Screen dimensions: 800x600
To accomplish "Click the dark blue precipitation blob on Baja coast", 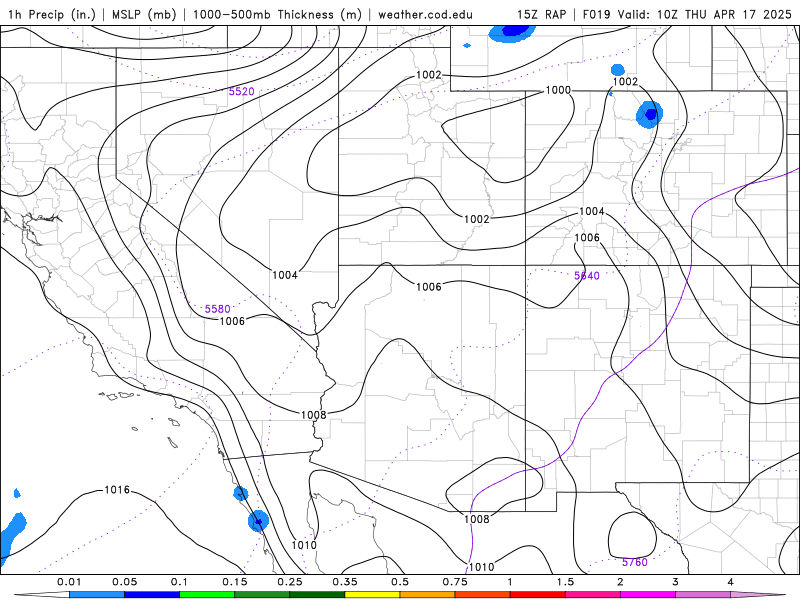I will pyautogui.click(x=258, y=521).
